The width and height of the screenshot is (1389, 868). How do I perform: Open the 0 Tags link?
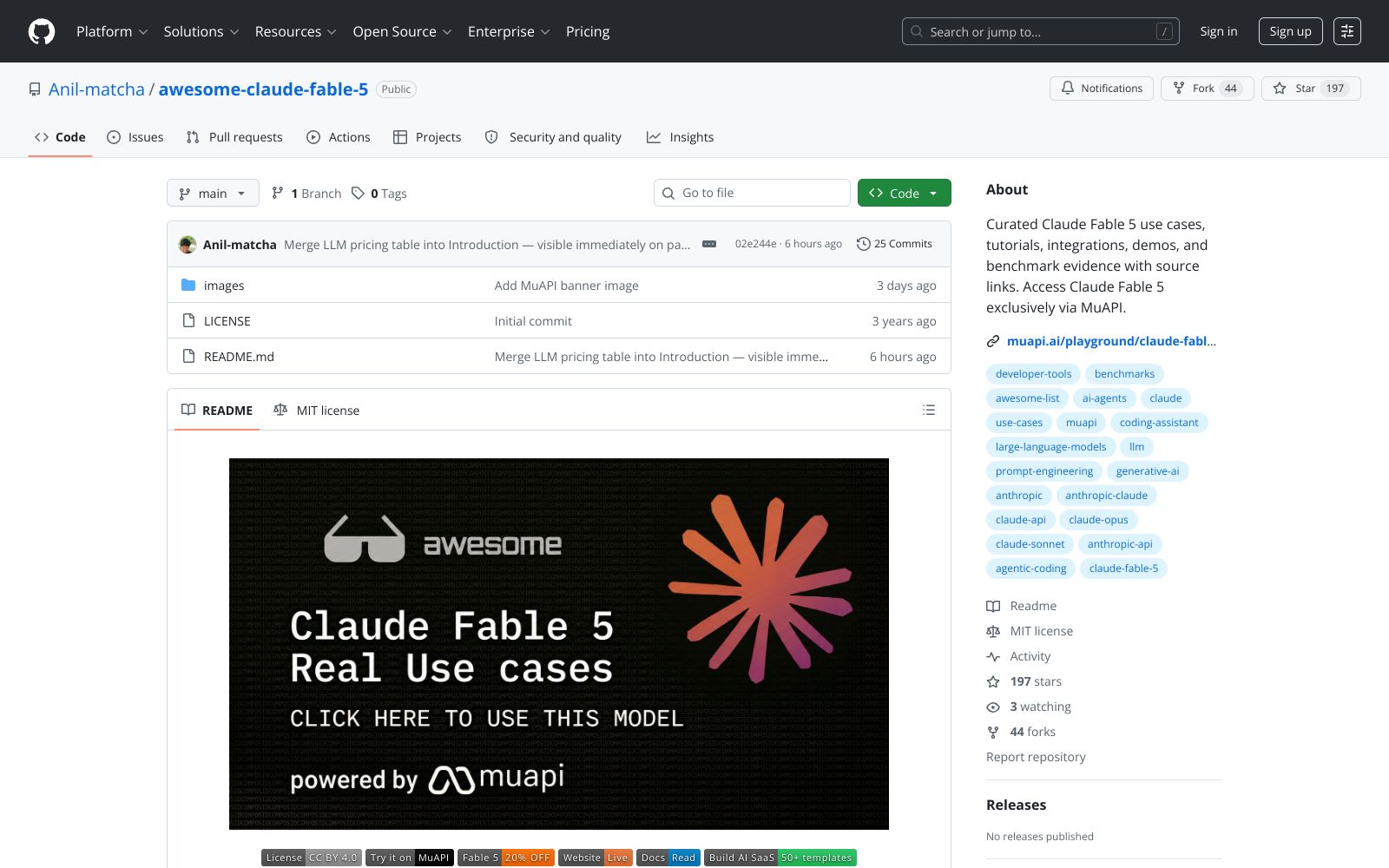click(379, 194)
